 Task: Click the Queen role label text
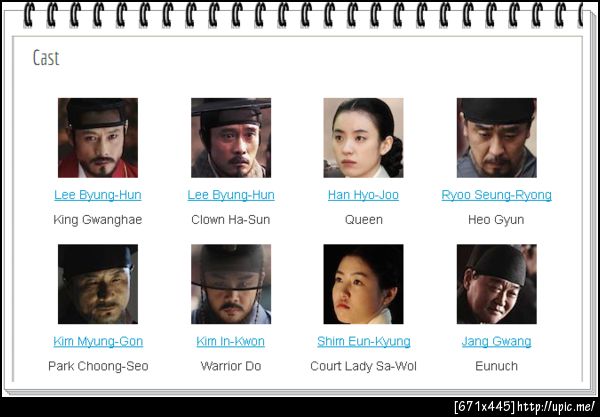tap(364, 220)
